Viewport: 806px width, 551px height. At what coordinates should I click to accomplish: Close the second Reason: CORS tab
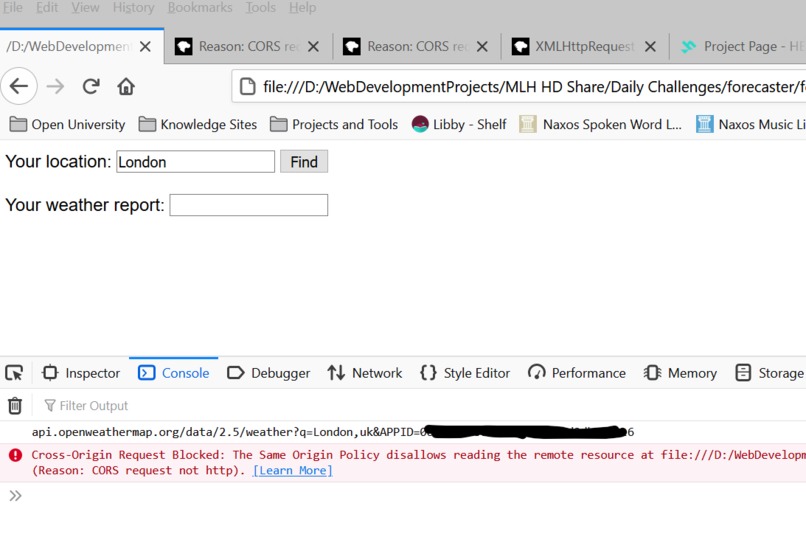click(482, 47)
